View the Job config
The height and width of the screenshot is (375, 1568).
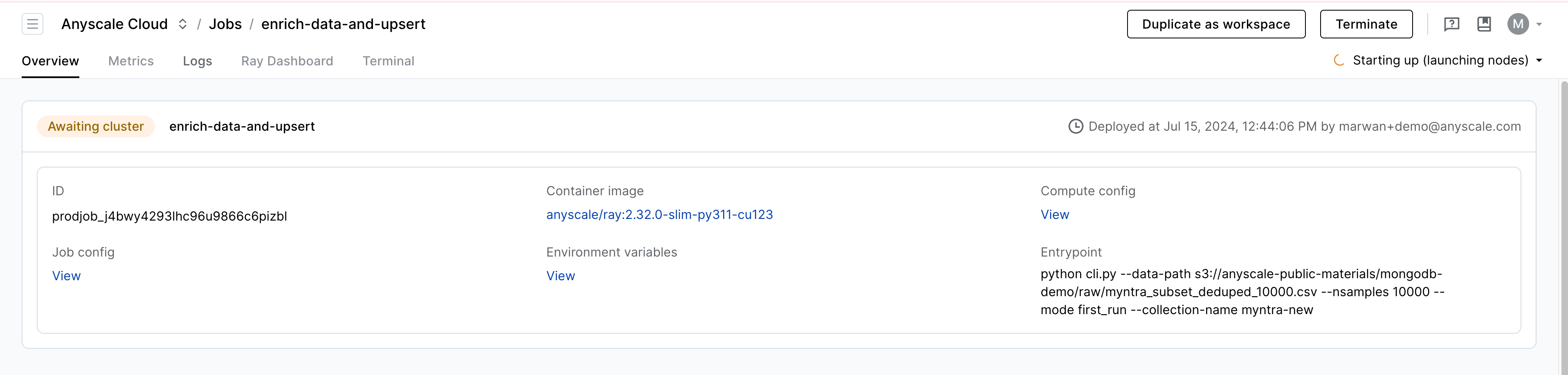(x=66, y=276)
